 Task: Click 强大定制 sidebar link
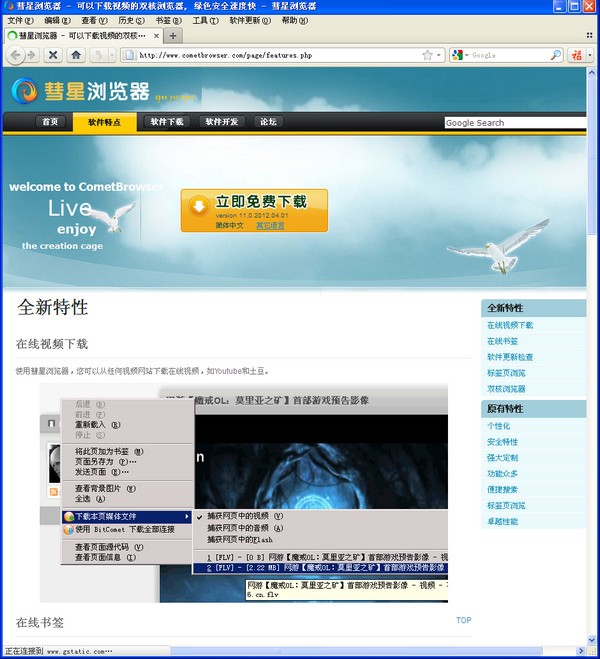[x=502, y=458]
